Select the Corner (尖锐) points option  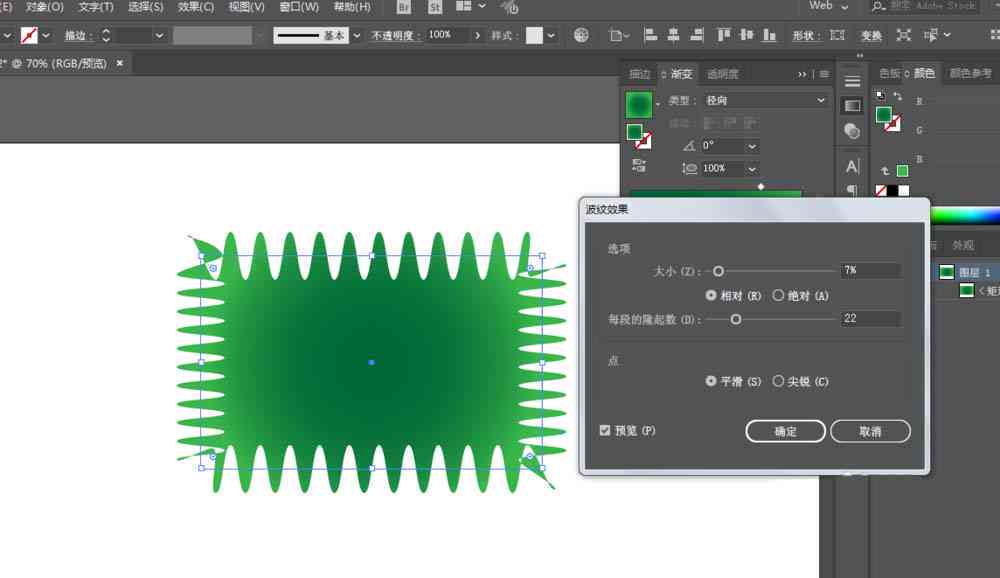(778, 381)
